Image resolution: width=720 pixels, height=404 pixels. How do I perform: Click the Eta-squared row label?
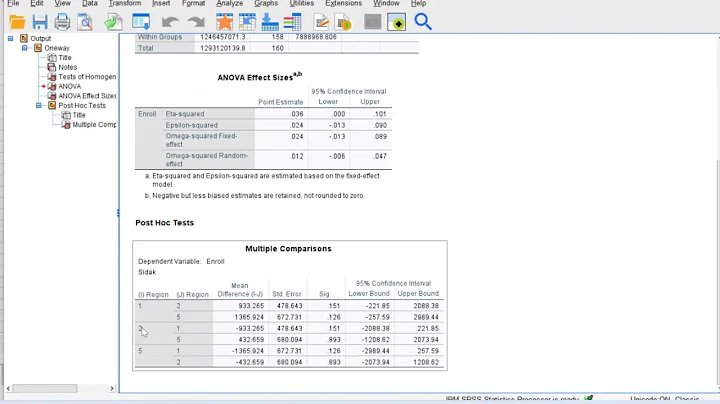[185, 114]
